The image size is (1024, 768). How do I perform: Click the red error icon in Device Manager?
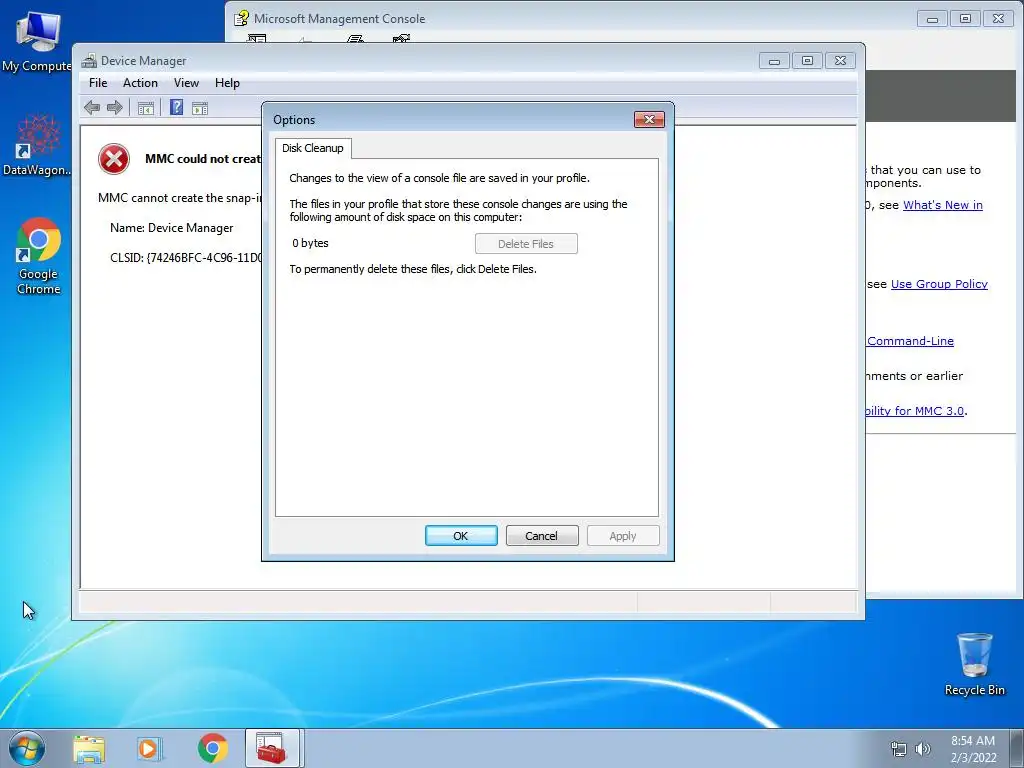114,159
